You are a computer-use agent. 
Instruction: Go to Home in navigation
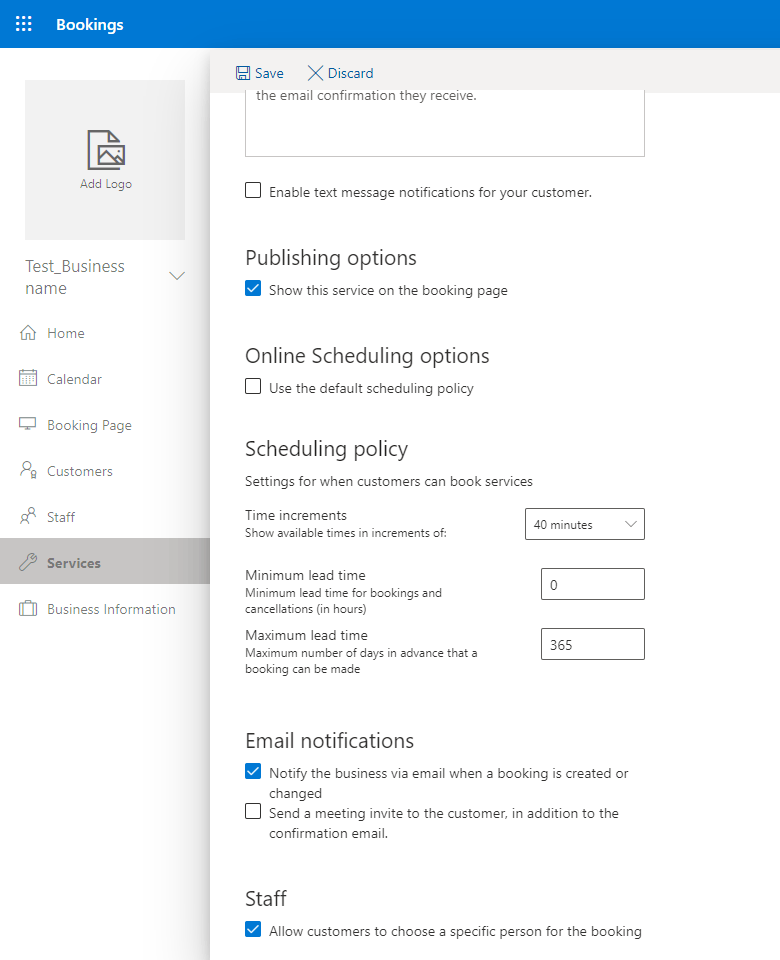click(x=105, y=333)
